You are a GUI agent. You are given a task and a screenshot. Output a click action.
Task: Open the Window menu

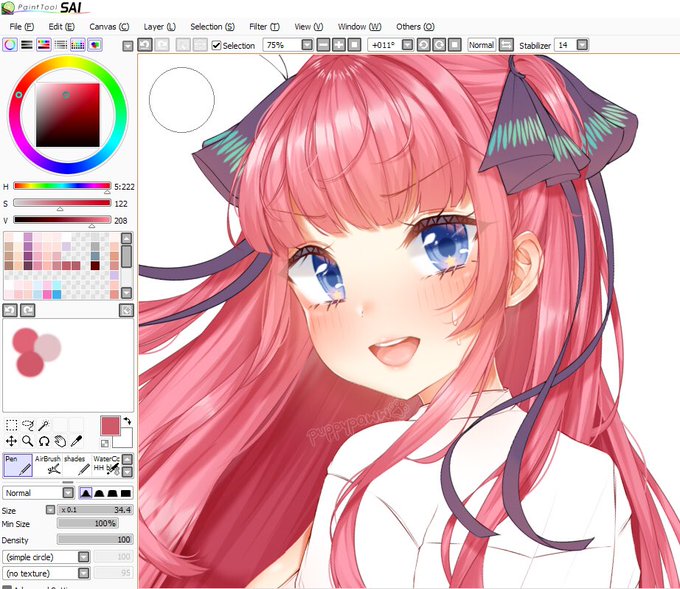pos(359,26)
